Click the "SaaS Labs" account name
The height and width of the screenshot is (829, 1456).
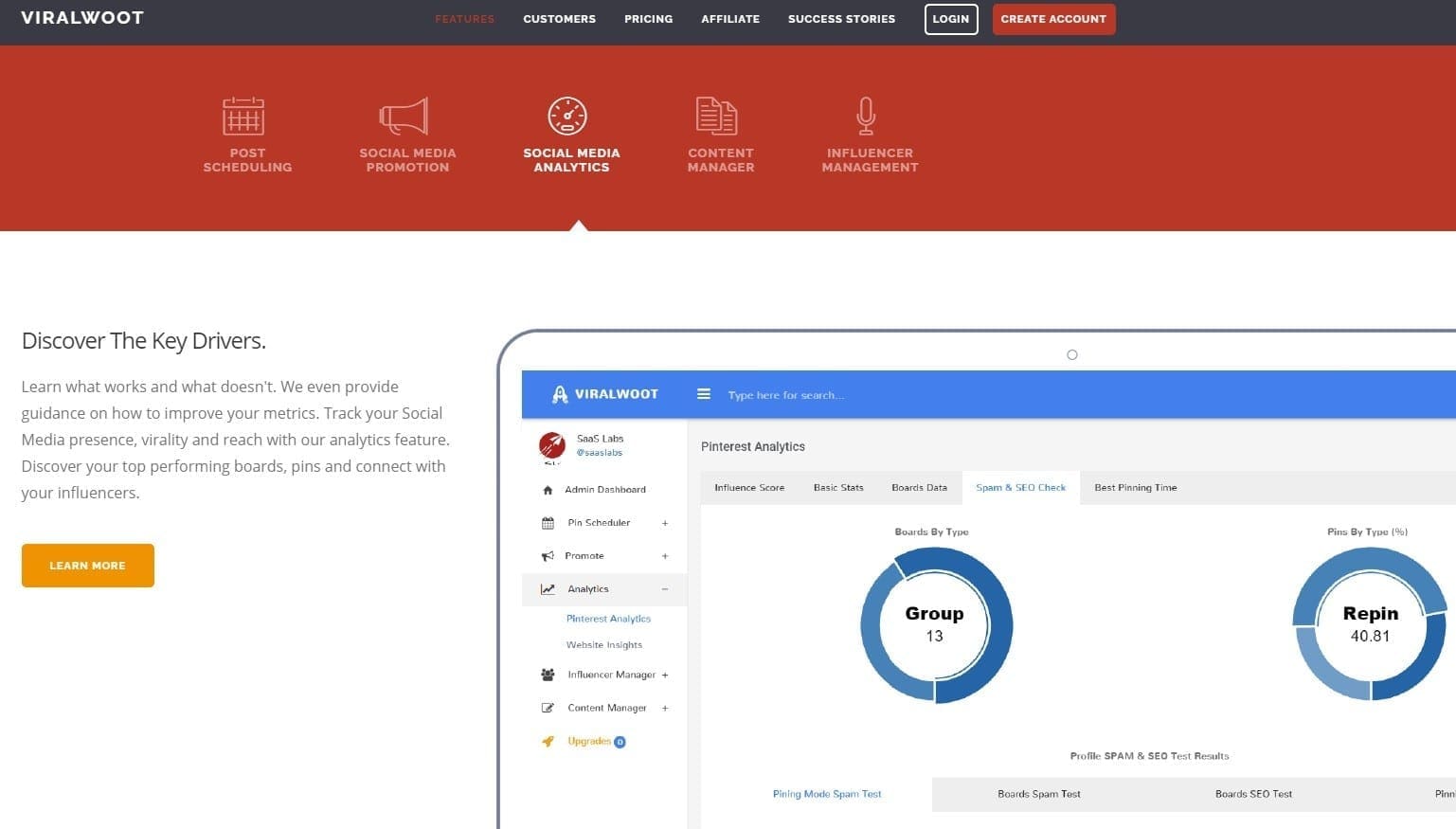600,439
